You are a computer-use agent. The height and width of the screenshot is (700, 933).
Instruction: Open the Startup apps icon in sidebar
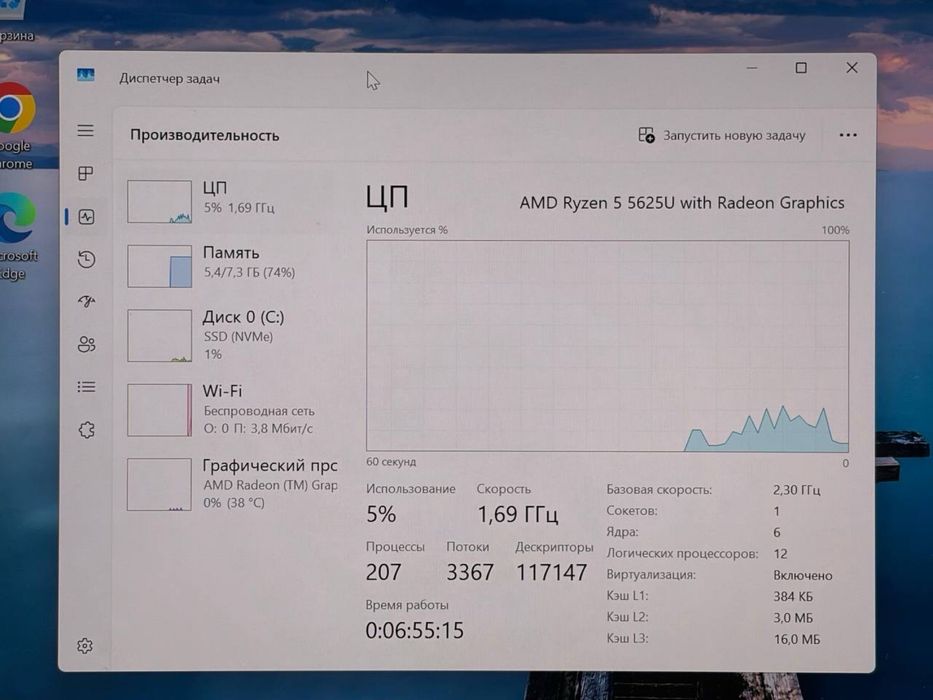point(86,302)
